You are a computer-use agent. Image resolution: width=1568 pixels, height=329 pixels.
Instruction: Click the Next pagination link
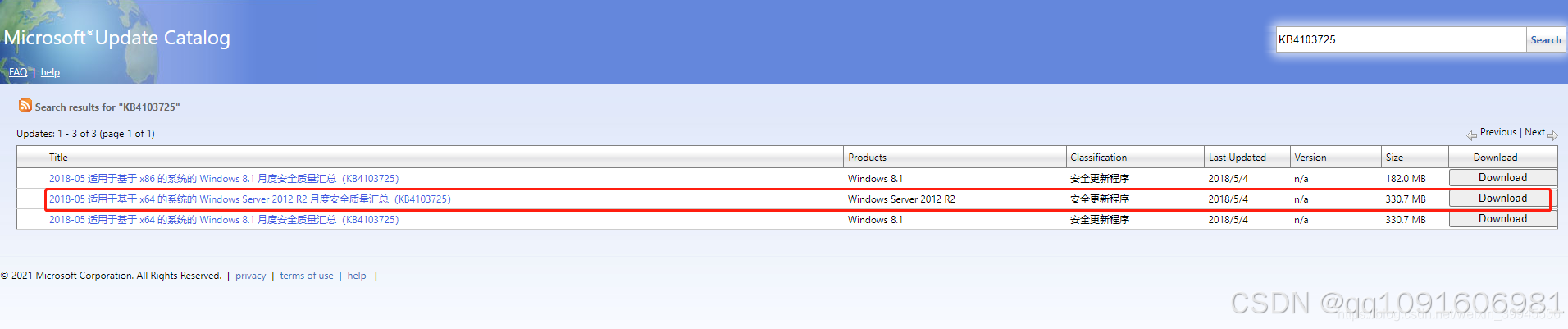1534,132
